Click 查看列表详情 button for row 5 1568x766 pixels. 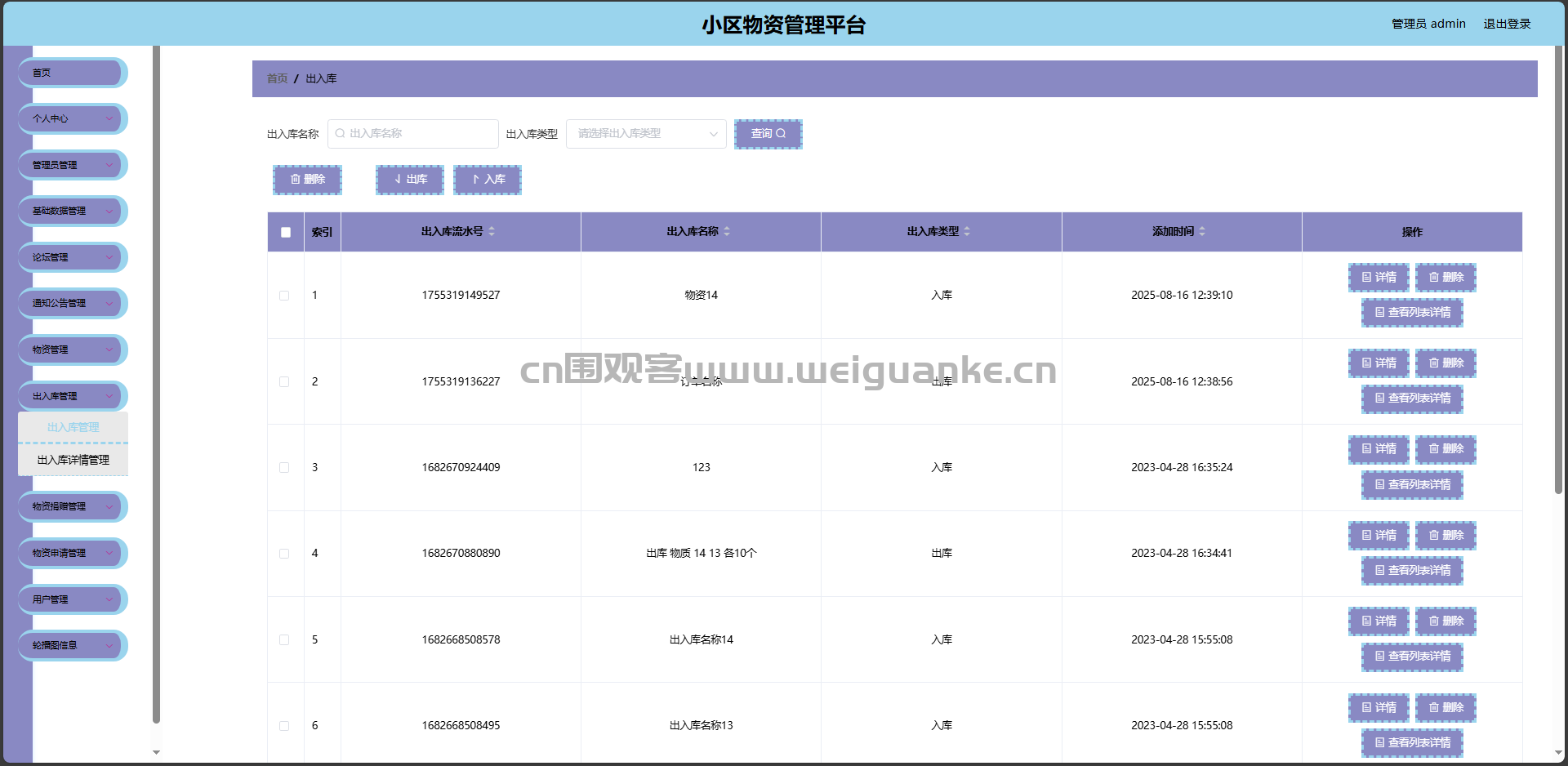1412,657
